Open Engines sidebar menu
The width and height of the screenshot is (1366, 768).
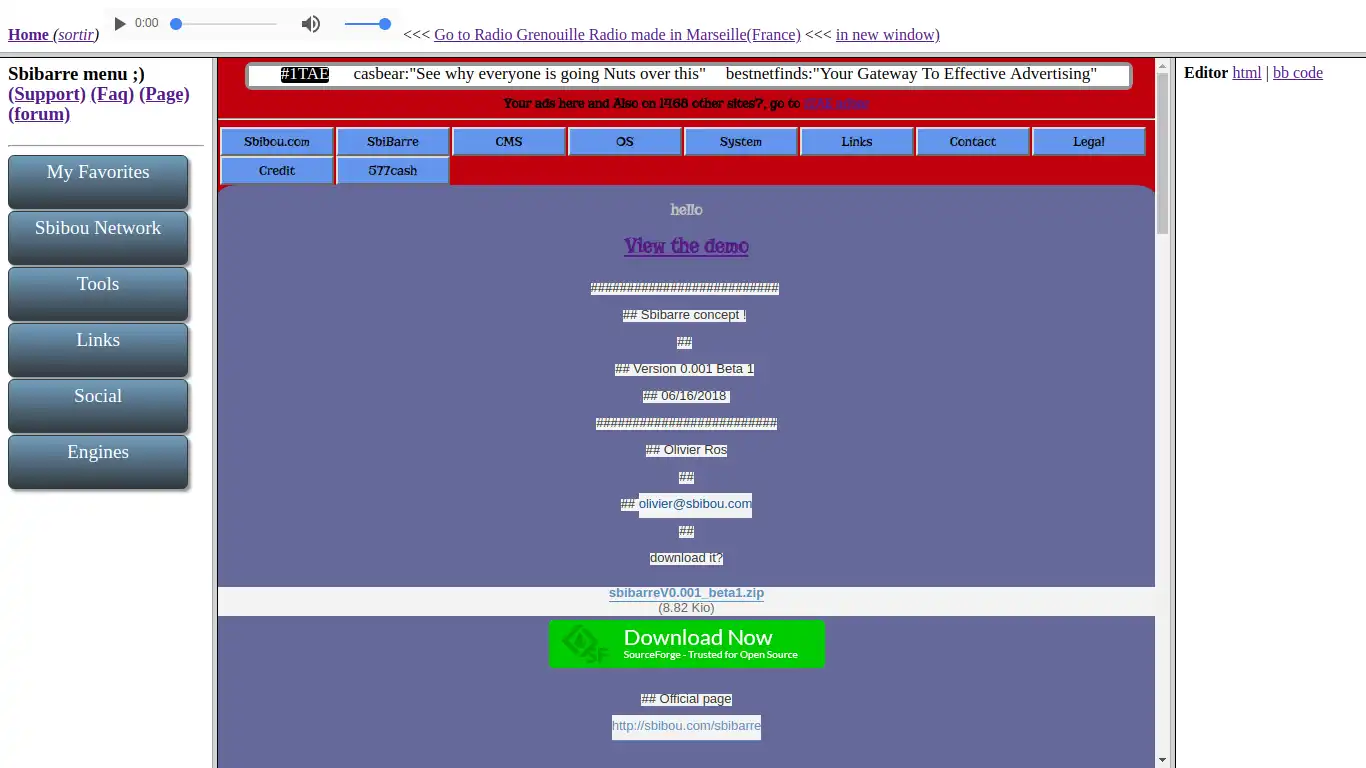(98, 462)
